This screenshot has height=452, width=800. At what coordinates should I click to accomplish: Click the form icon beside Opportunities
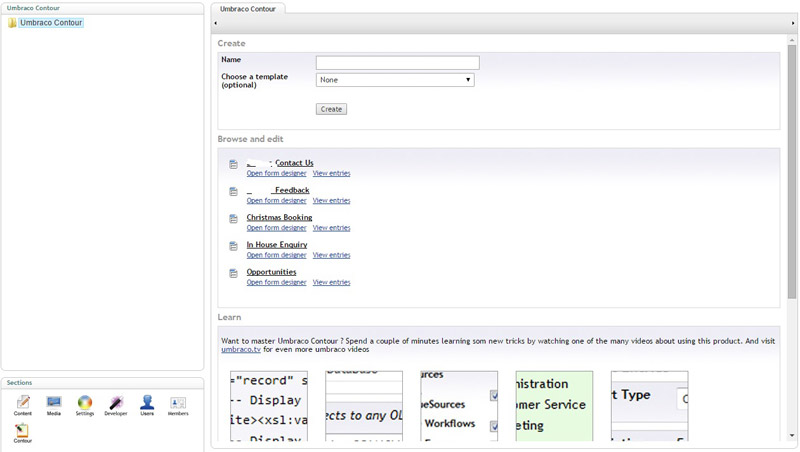233,273
